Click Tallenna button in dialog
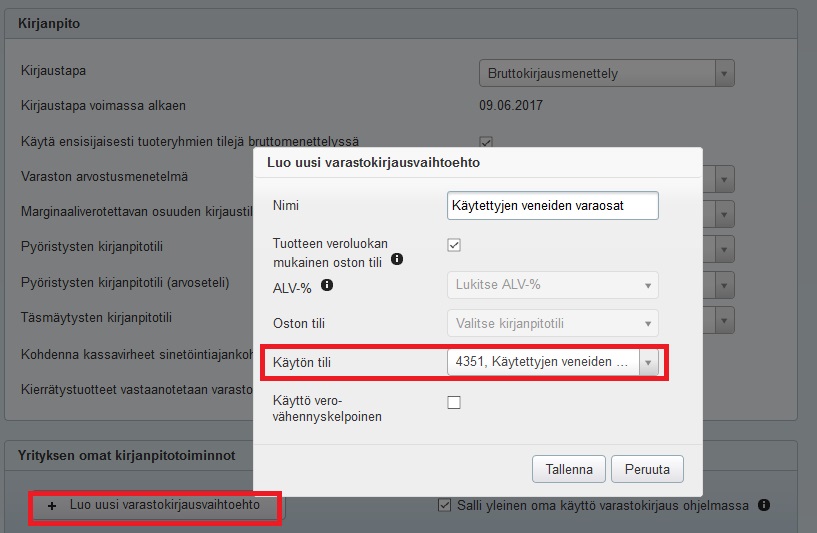Screen dimensions: 817x533 pyautogui.click(x=569, y=469)
